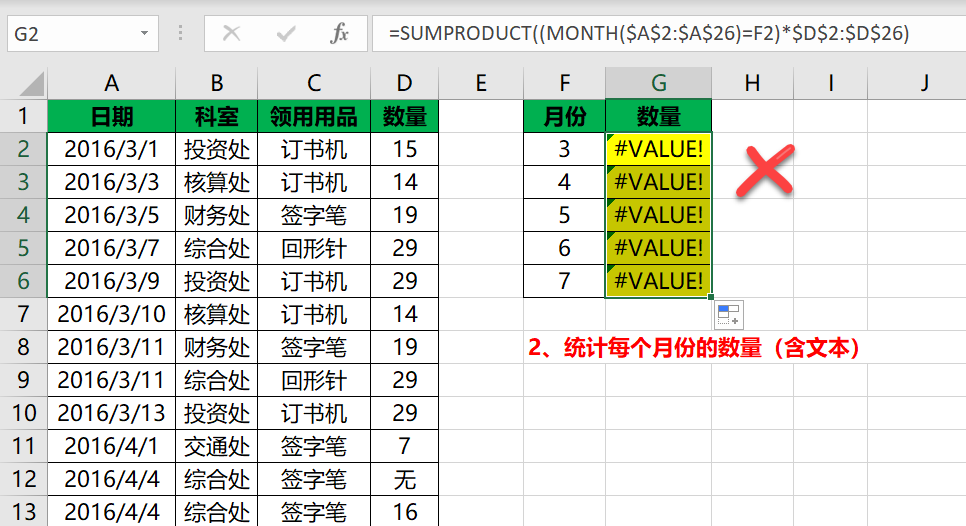Click 财务处 cell in row 8

click(x=216, y=347)
